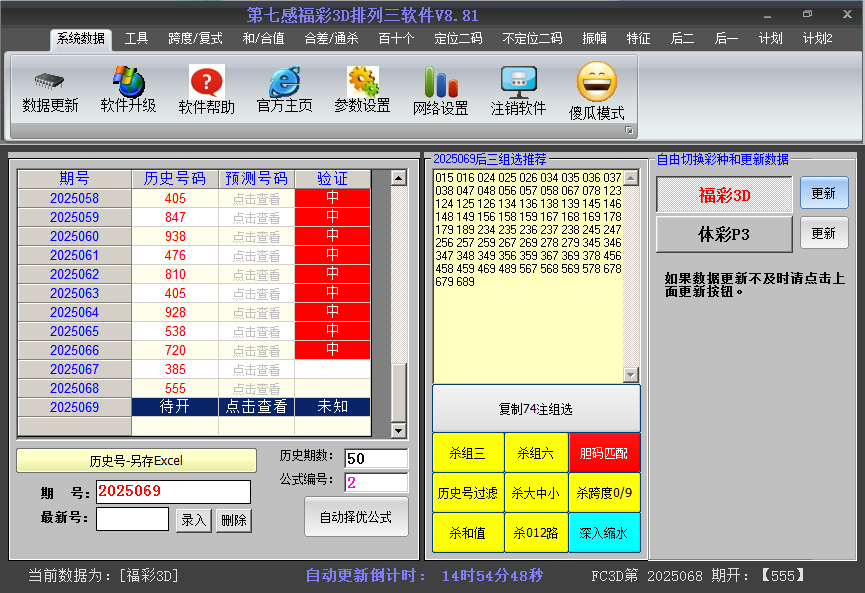Click recommendation list scrollbar up arrow

pos(631,178)
